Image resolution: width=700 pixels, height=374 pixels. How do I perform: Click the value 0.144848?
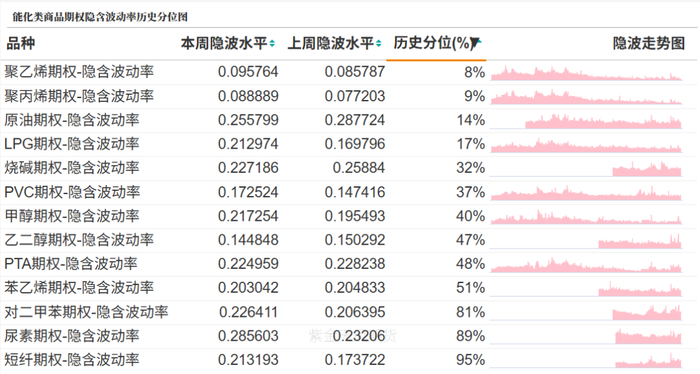[248, 240]
